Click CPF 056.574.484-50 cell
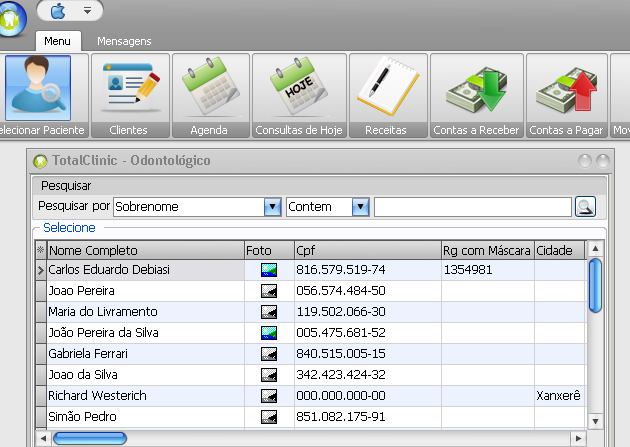 368,291
